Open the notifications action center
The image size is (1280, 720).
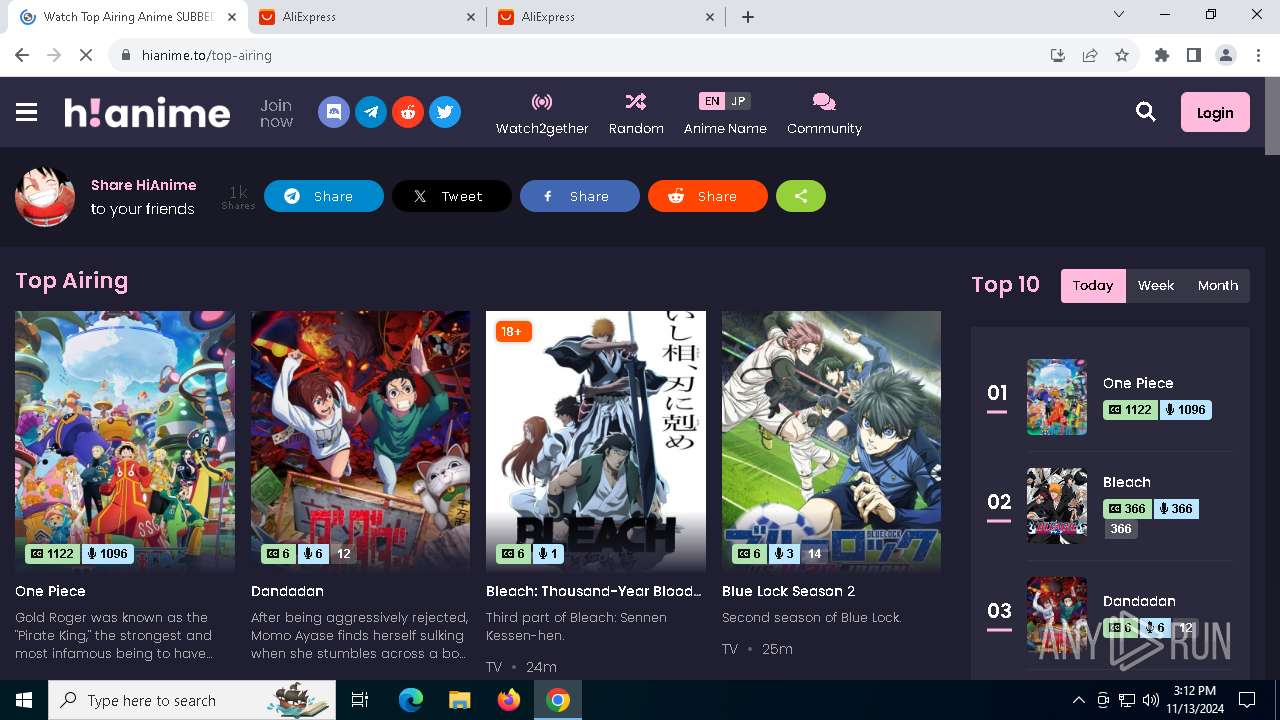pyautogui.click(x=1247, y=700)
